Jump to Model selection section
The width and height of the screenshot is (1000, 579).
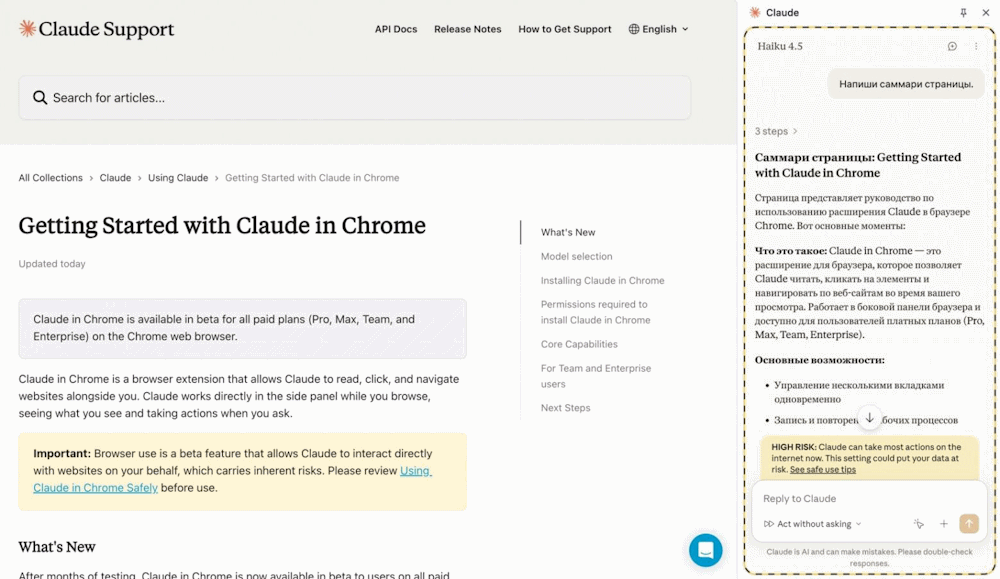coord(577,256)
